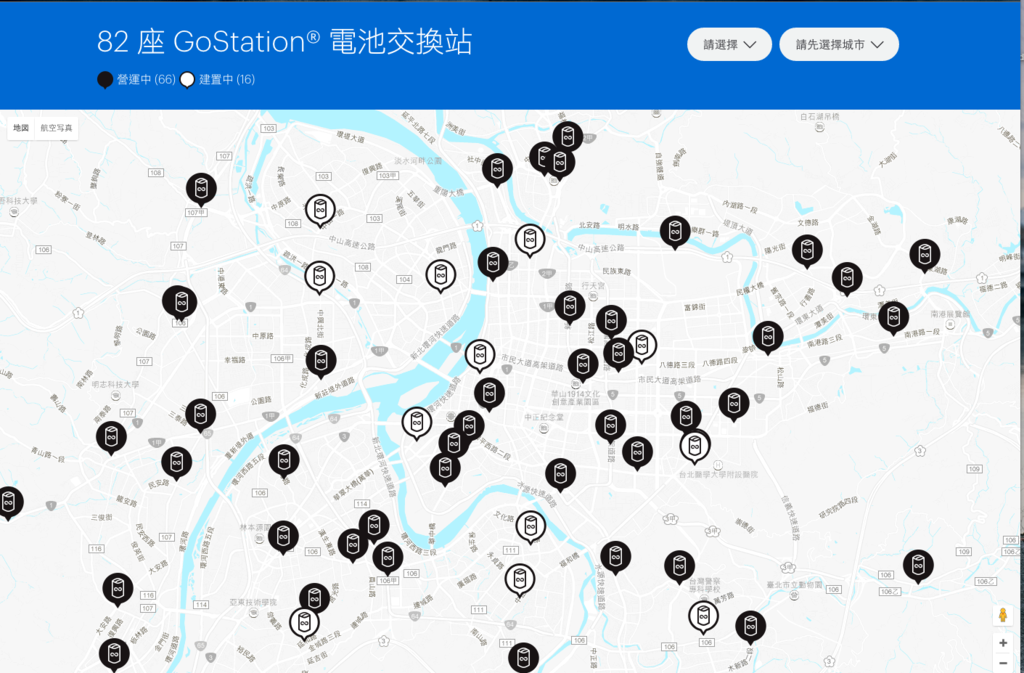Select the white station marker near 疏洪一路
Viewport: 1024px width, 673px height.
(x=319, y=277)
